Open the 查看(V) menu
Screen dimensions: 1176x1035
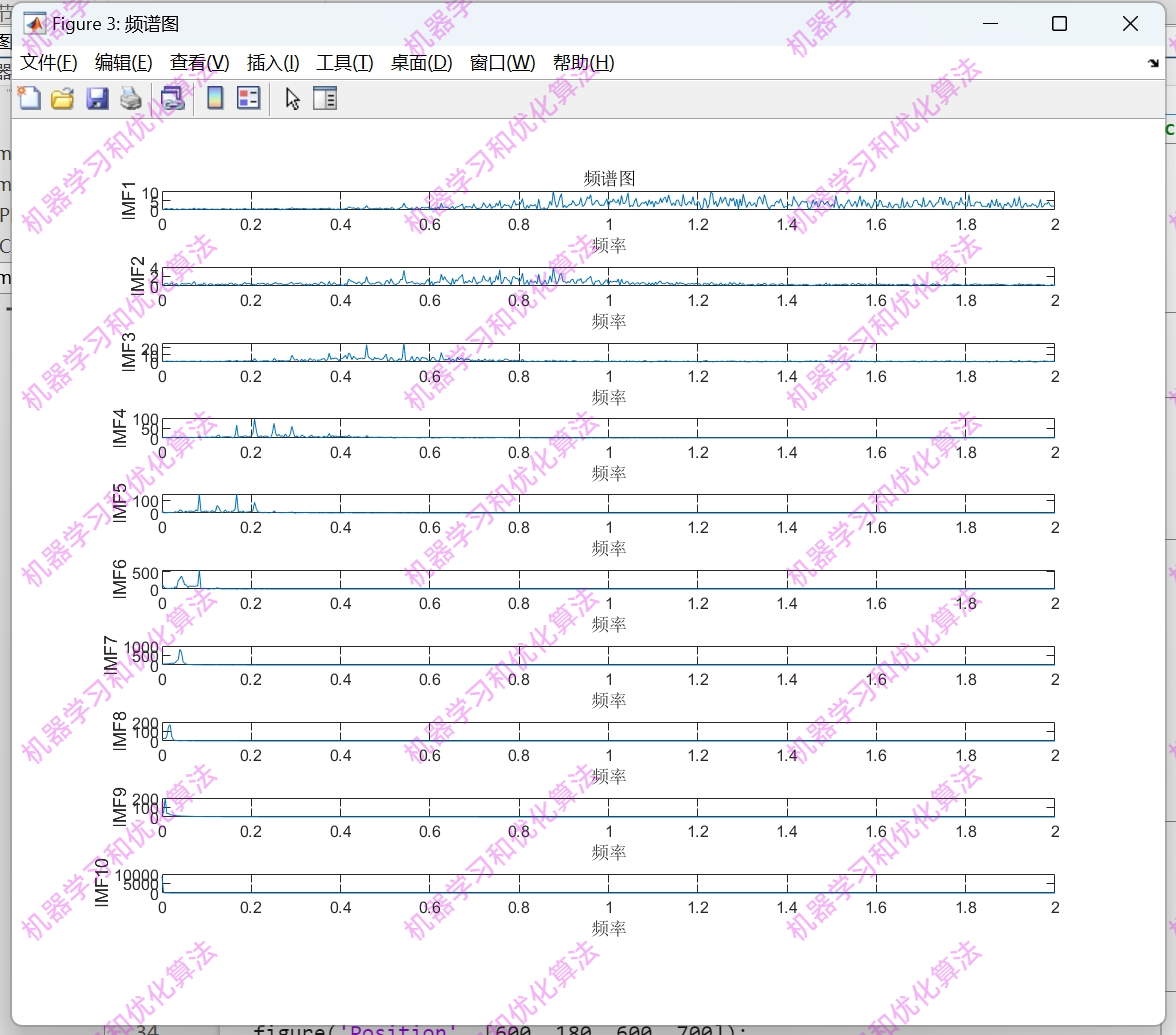click(200, 63)
